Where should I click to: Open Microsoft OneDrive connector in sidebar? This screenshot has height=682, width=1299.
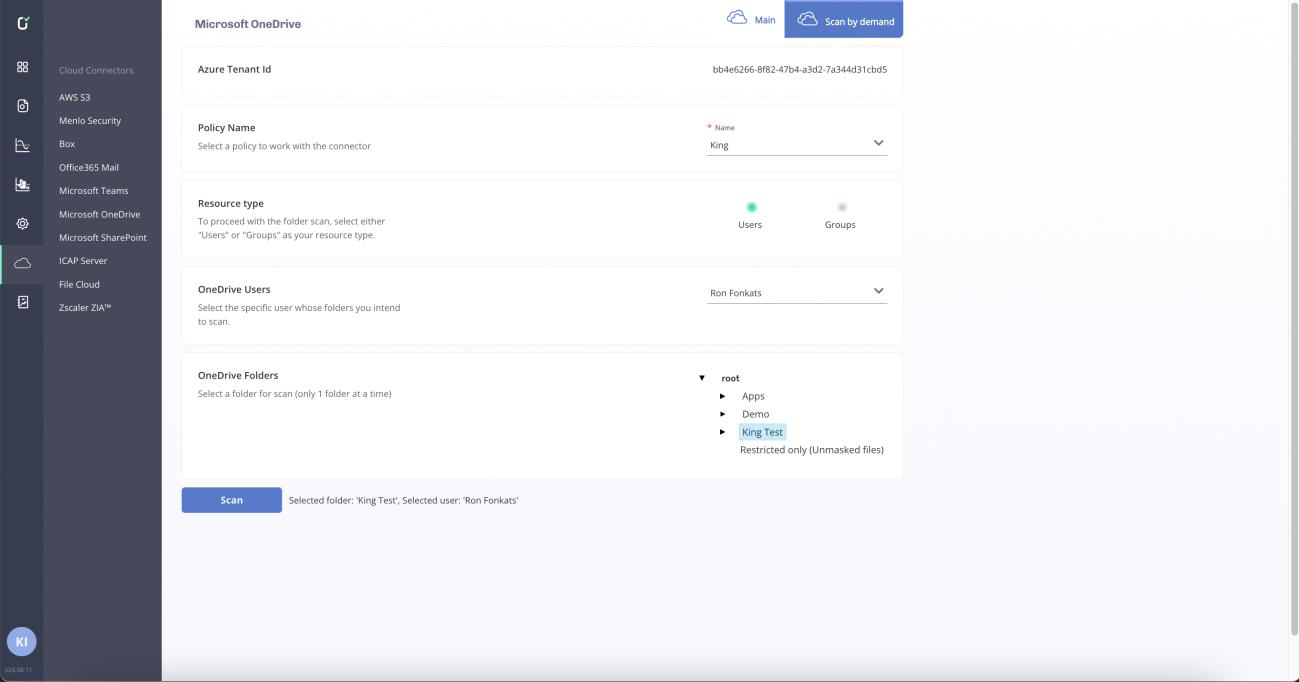pyautogui.click(x=100, y=214)
